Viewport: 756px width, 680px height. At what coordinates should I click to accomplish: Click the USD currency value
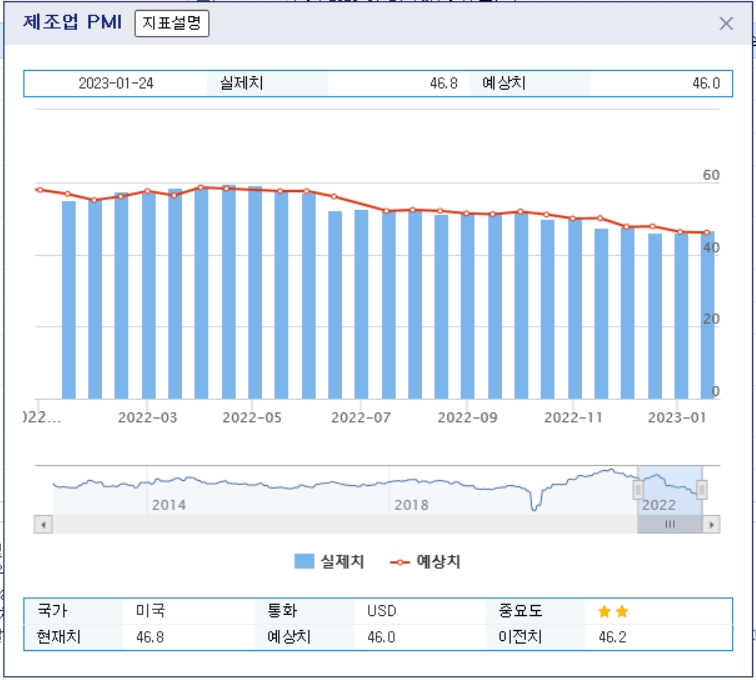coord(382,611)
